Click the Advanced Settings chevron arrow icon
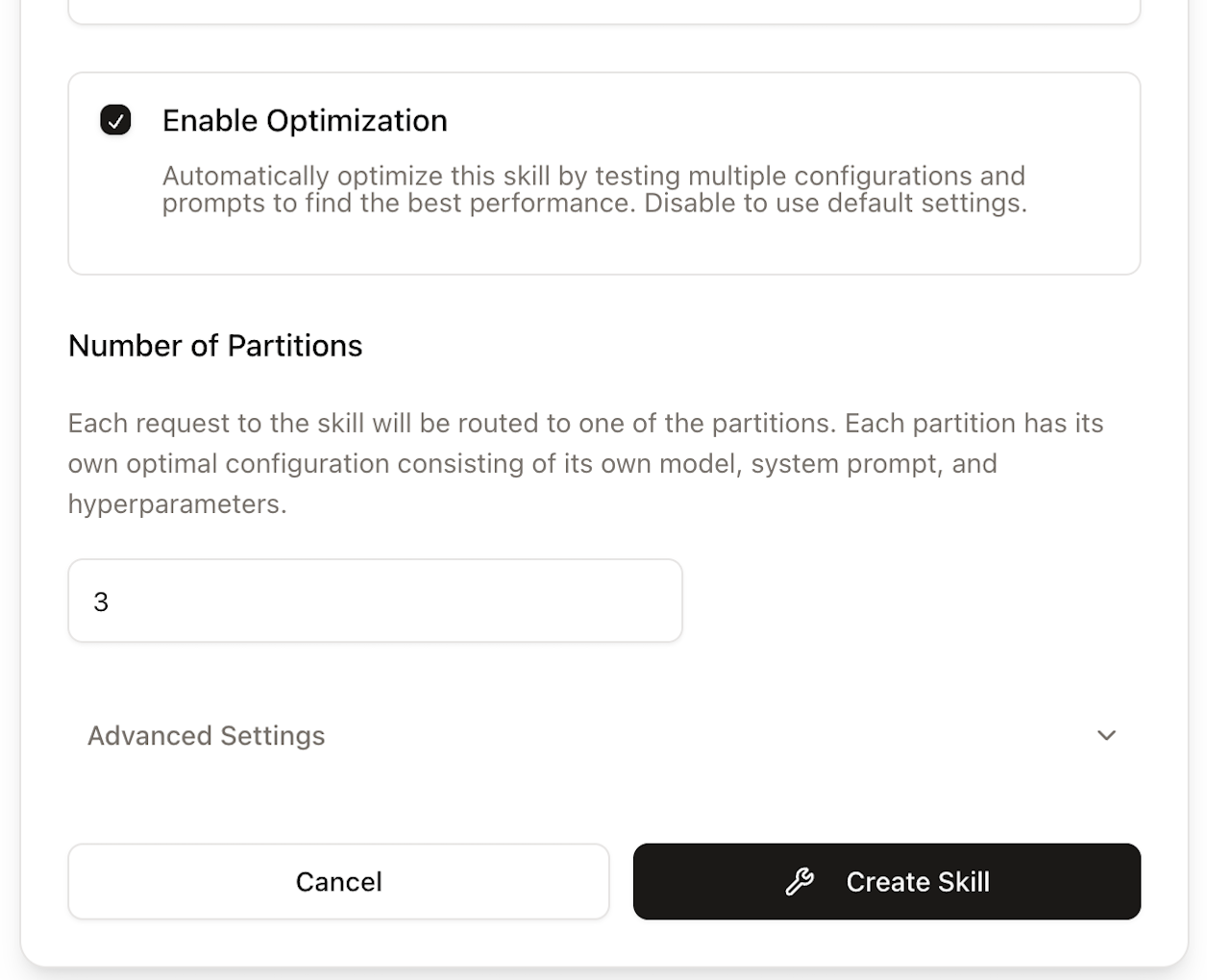This screenshot has height=980, width=1207. coord(1106,735)
